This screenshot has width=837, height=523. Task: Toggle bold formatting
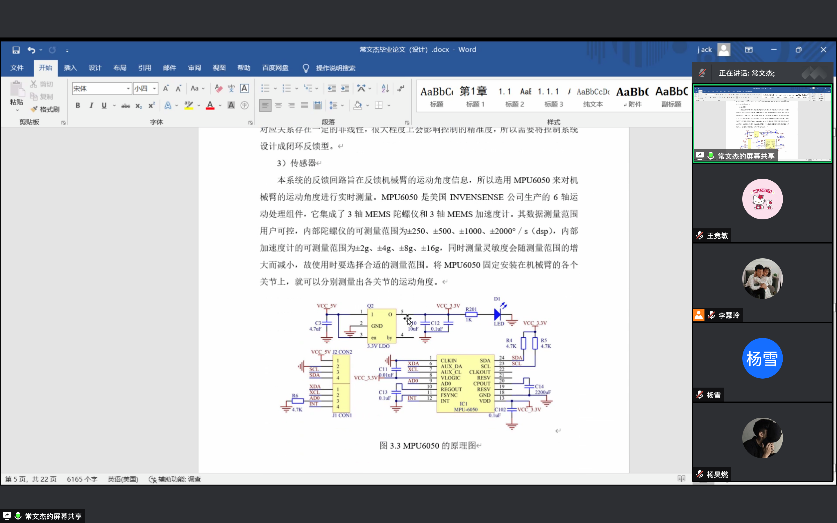click(x=78, y=106)
